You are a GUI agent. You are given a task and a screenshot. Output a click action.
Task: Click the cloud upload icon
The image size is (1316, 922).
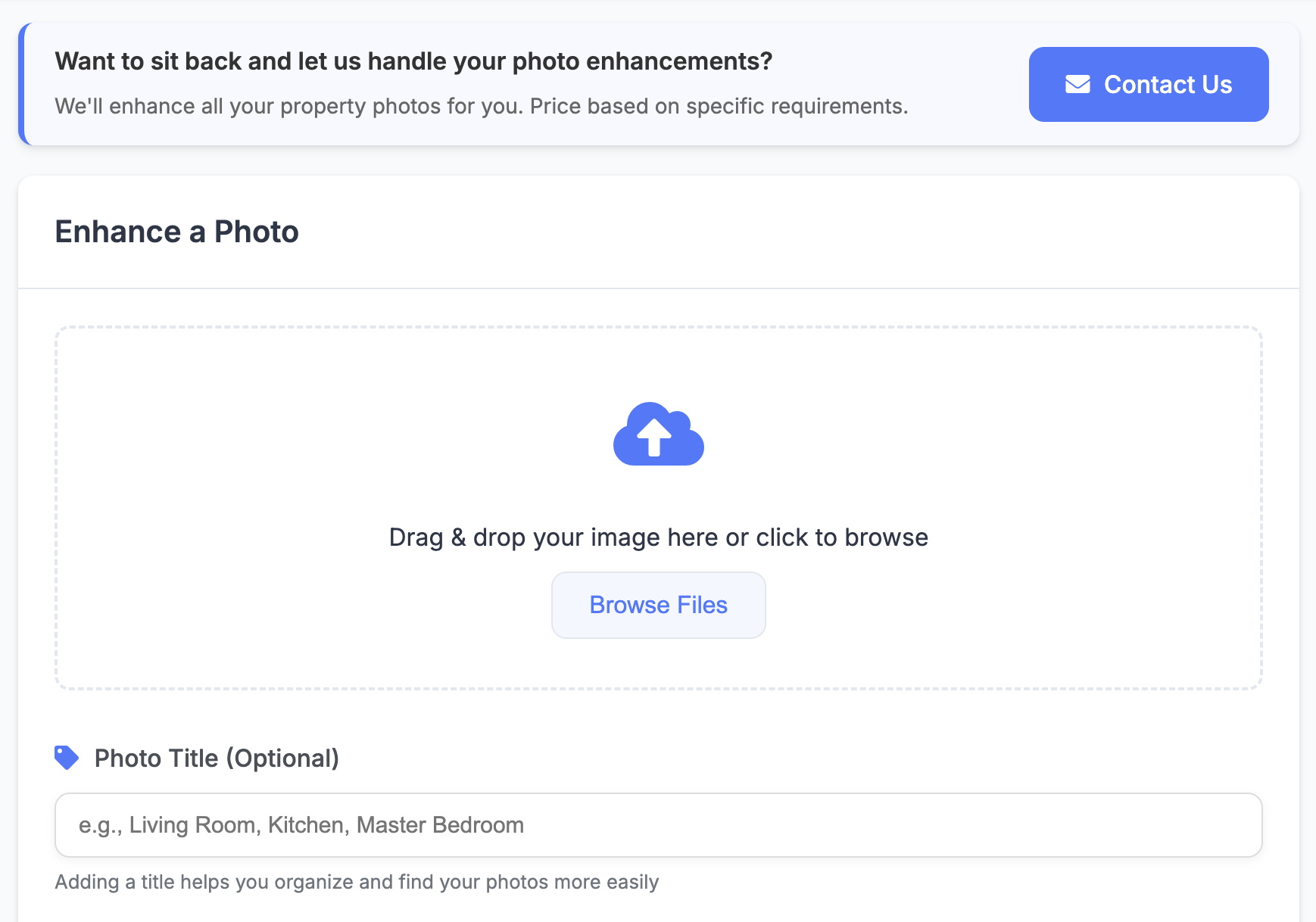point(659,434)
